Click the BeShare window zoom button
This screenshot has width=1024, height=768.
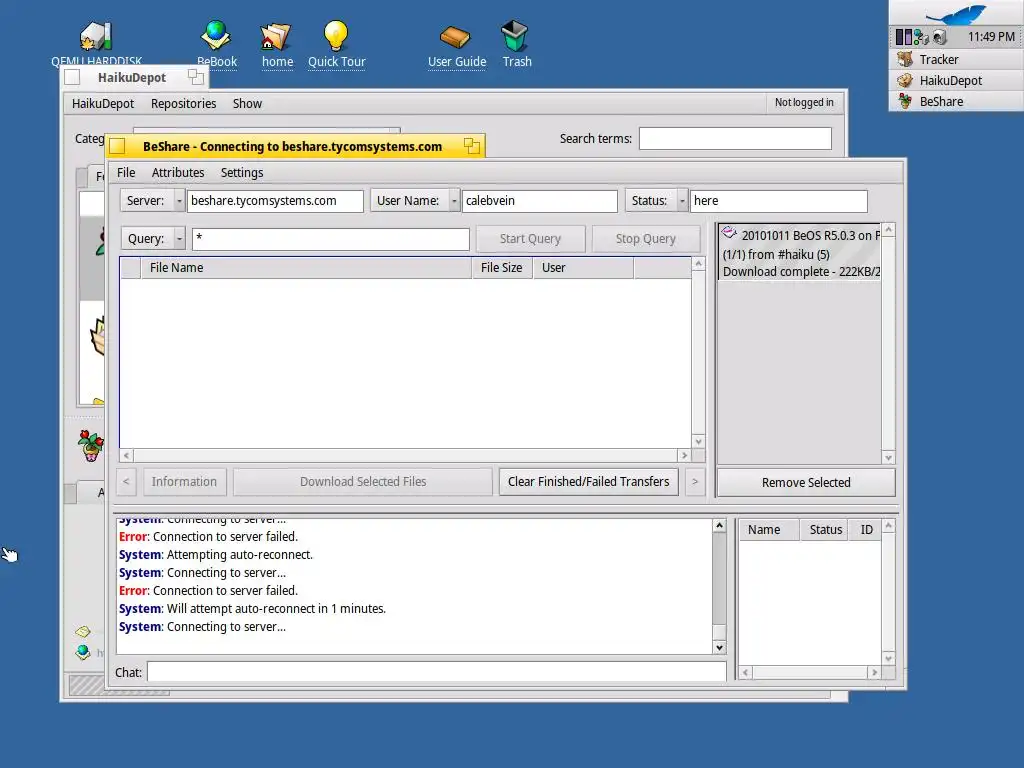click(x=472, y=146)
